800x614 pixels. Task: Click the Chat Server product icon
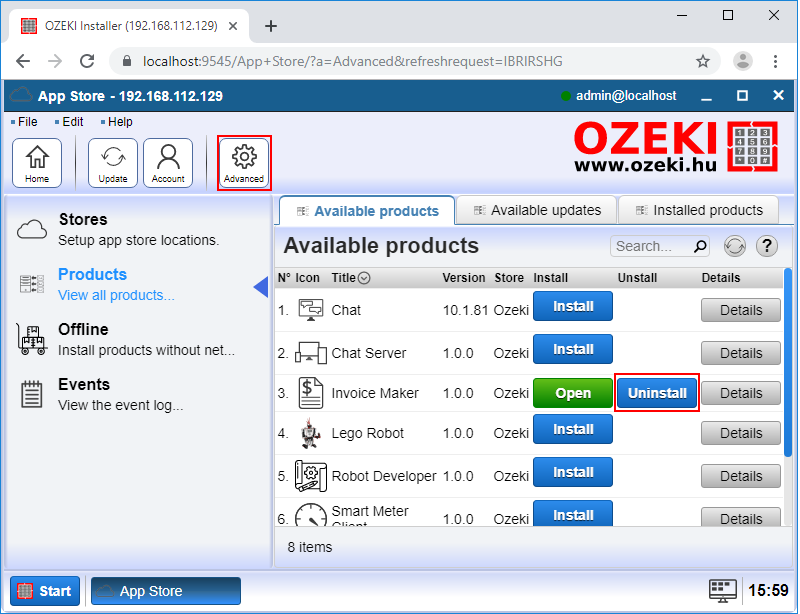point(311,353)
